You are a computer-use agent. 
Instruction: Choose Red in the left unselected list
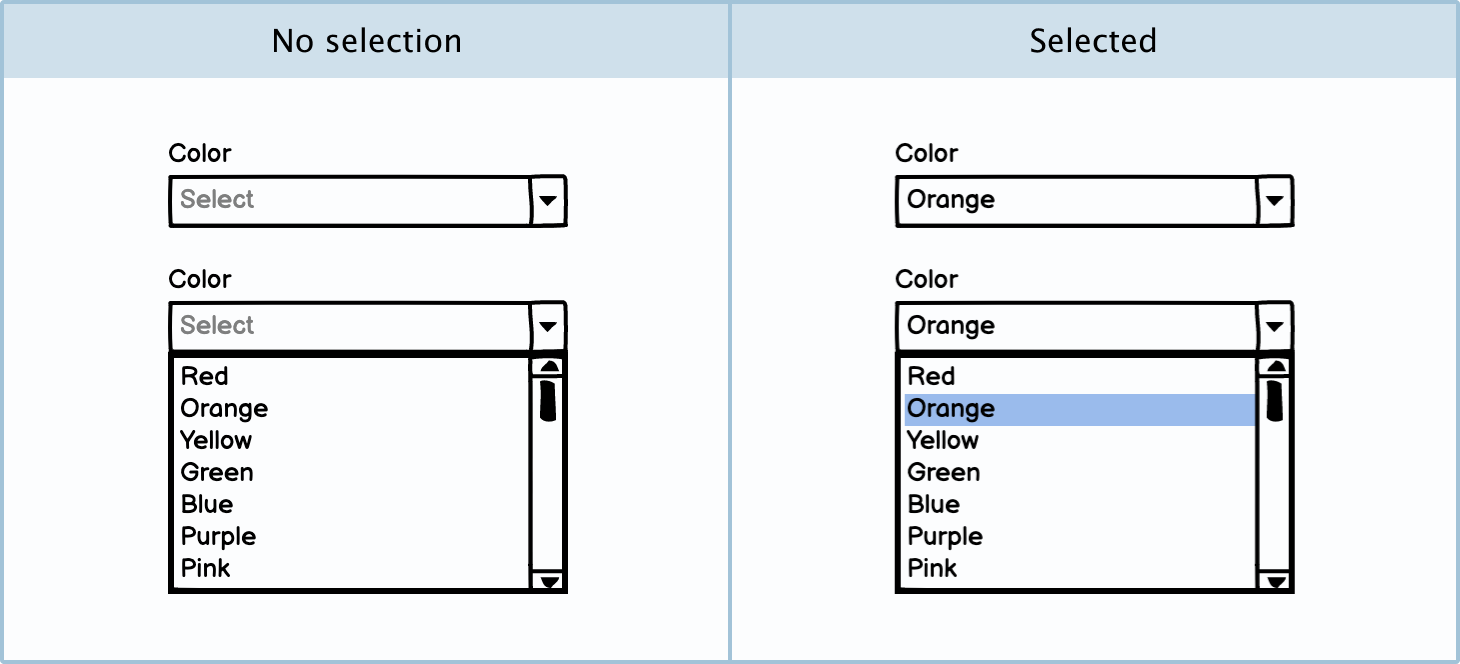[x=205, y=377]
